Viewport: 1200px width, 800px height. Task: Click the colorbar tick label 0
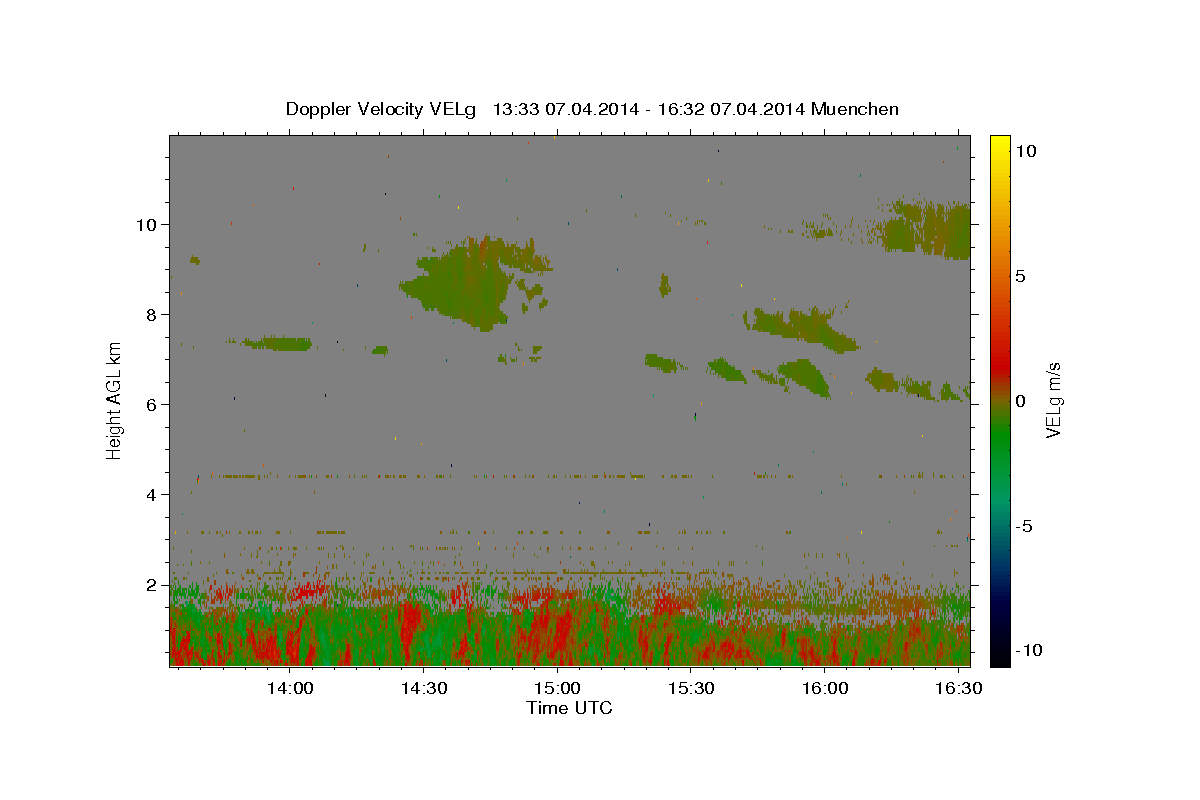click(x=1019, y=401)
